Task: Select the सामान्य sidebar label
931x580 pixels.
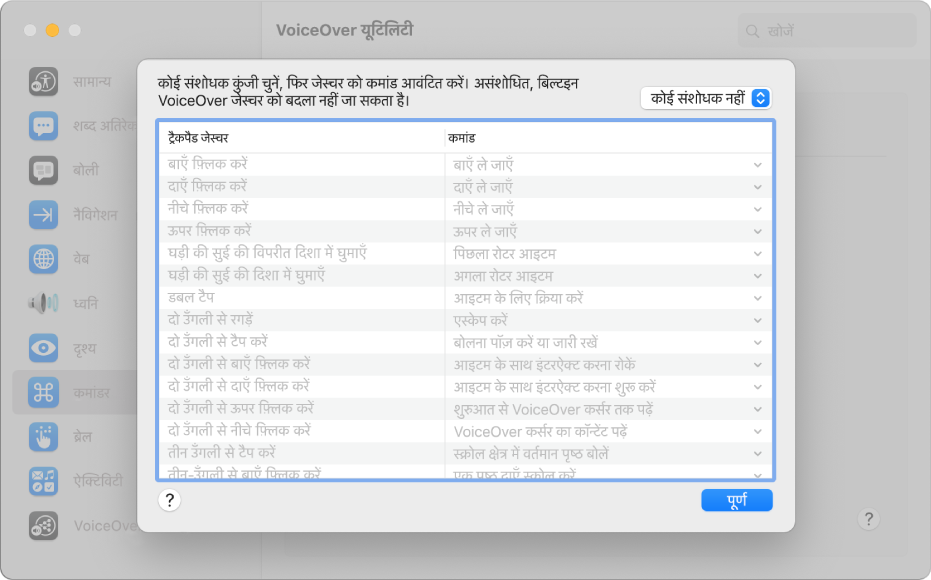Action: pos(92,81)
